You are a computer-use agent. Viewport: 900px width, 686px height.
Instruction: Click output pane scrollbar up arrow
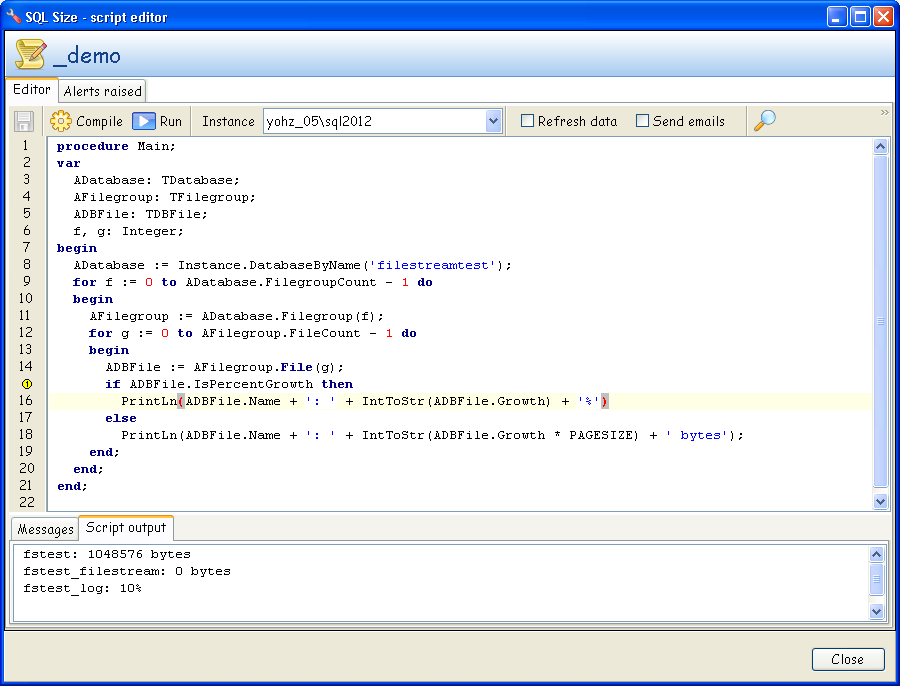(x=876, y=554)
